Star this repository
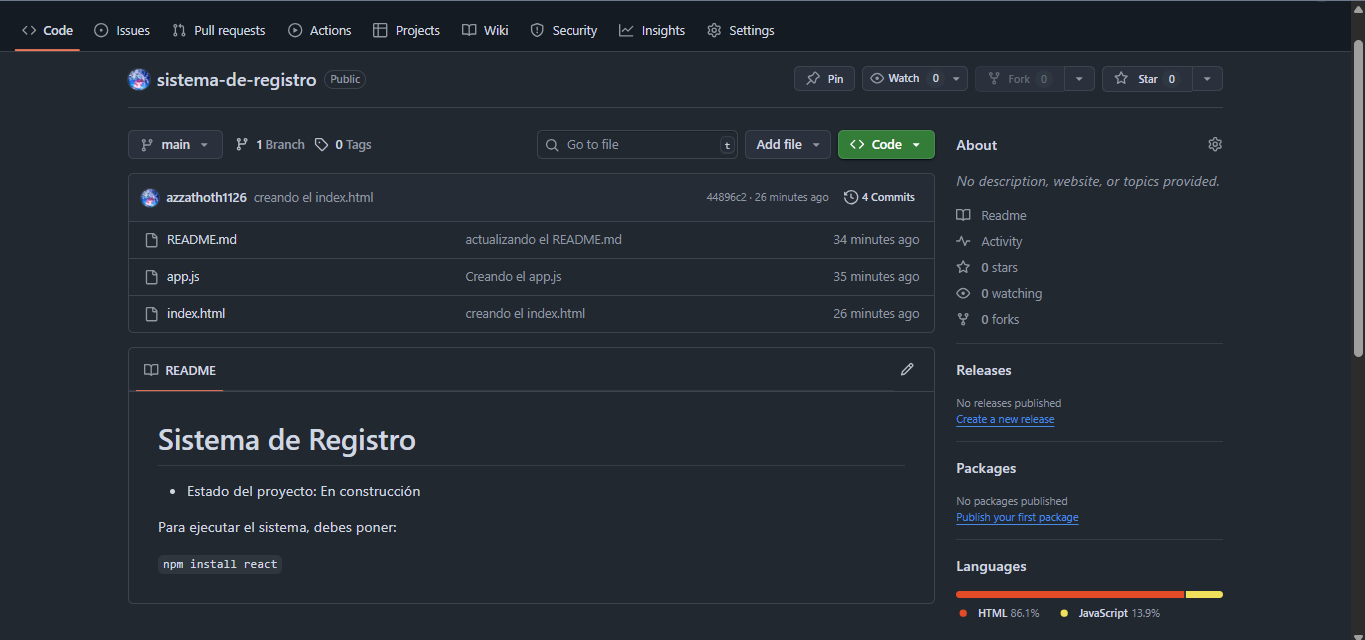 point(1147,79)
